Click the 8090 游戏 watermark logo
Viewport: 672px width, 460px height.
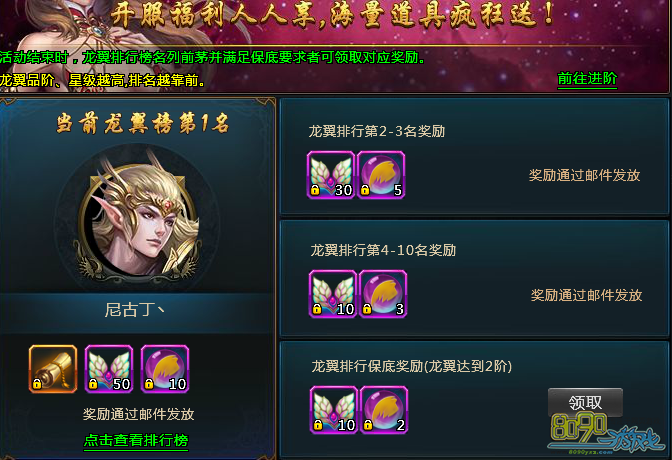[x=606, y=433]
